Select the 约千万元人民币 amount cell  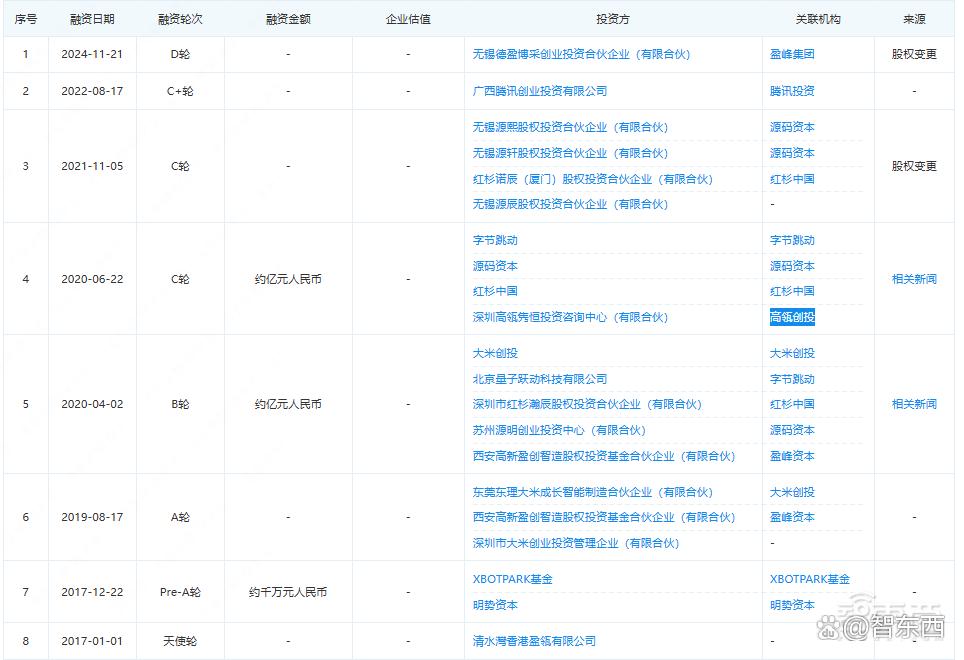point(288,592)
